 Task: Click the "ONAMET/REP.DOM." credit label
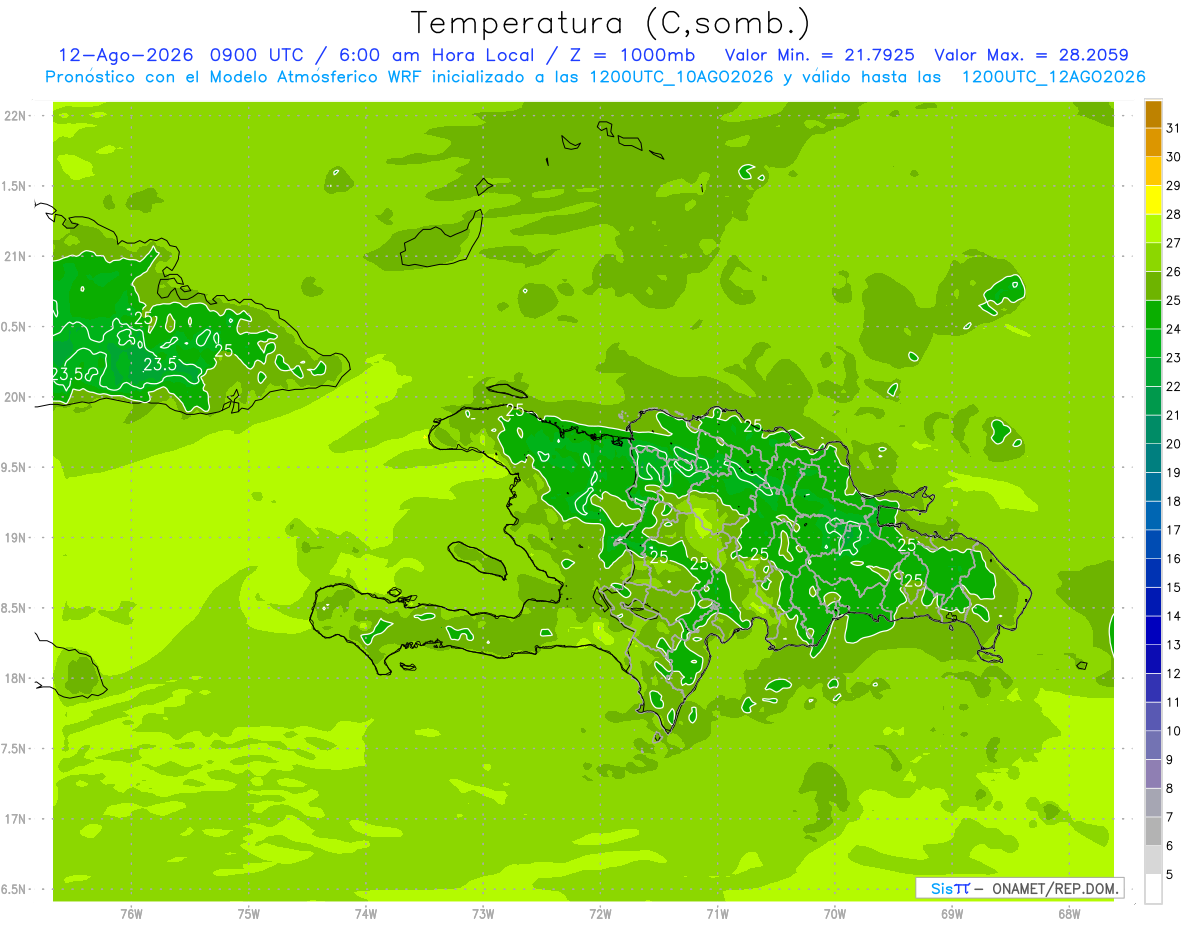coord(1053,888)
